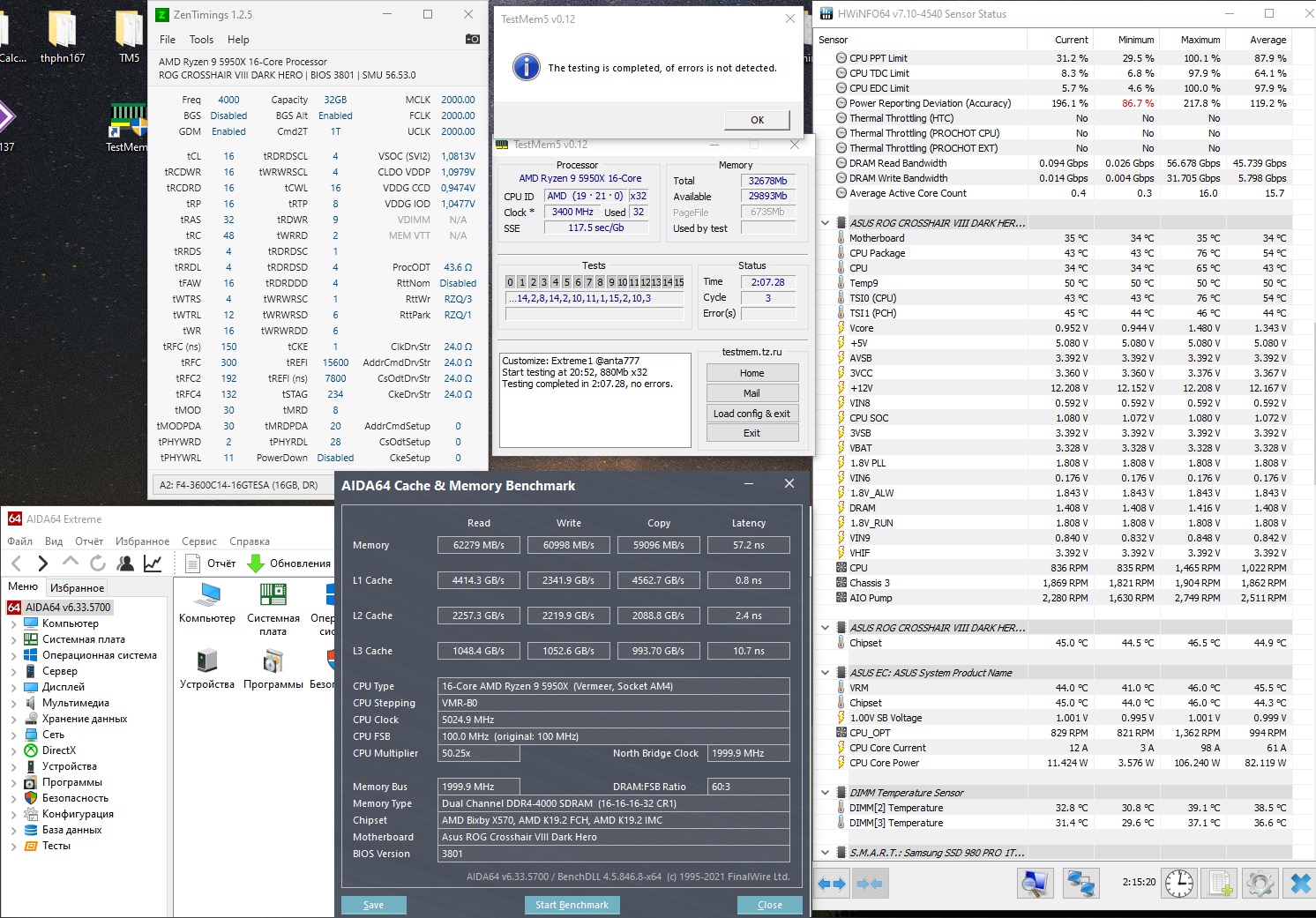Collapse first ASUS ROG CROSSHAIR VIII sensor group
Viewport: 1316px width, 918px height.
point(825,223)
